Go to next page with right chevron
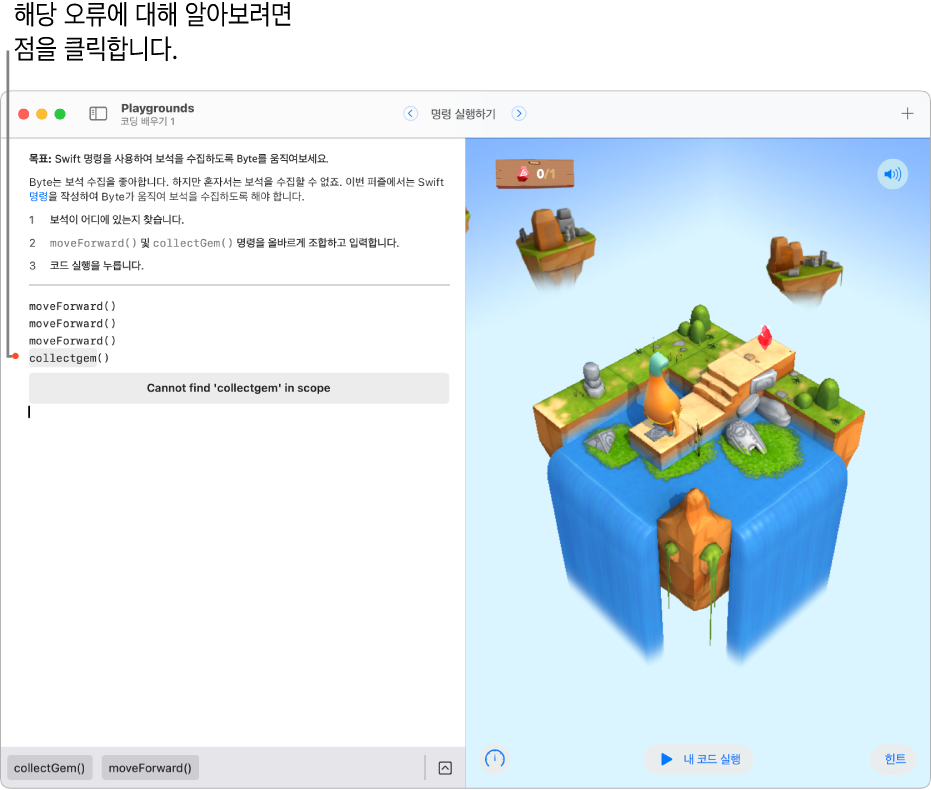931x790 pixels. (519, 113)
